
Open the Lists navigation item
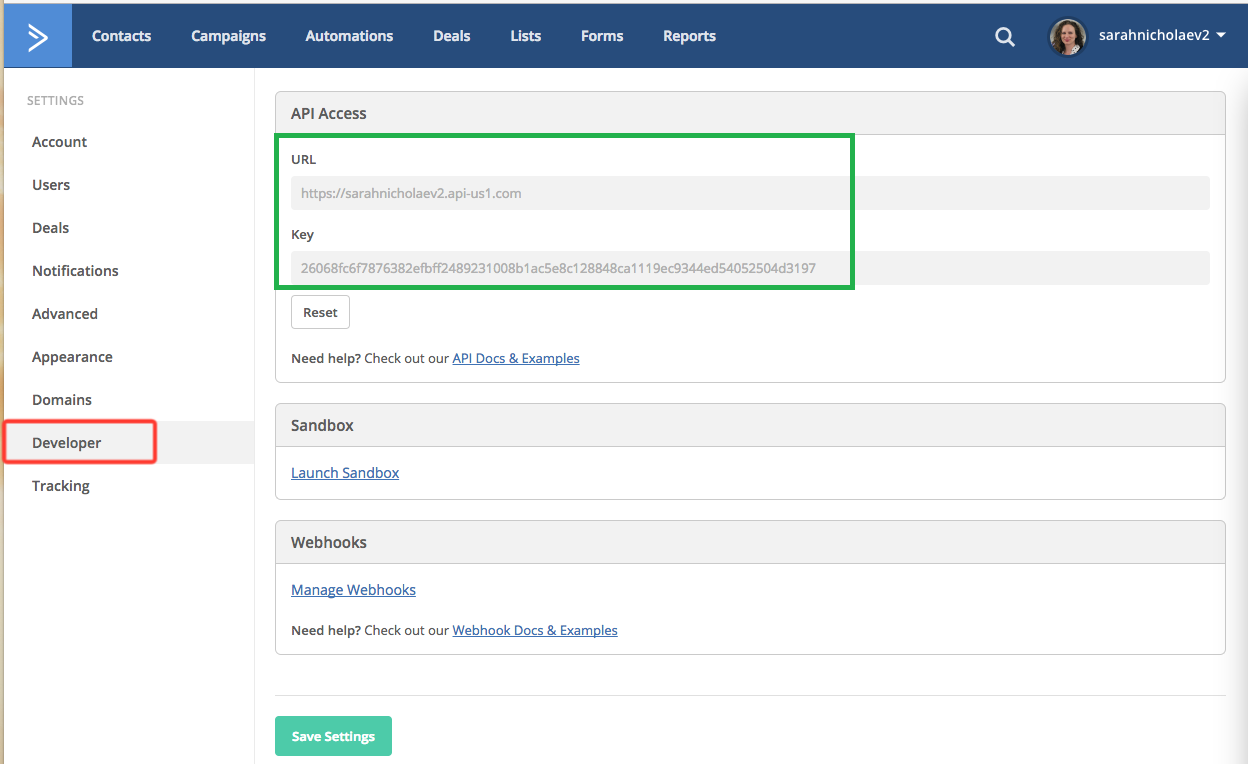[x=525, y=35]
